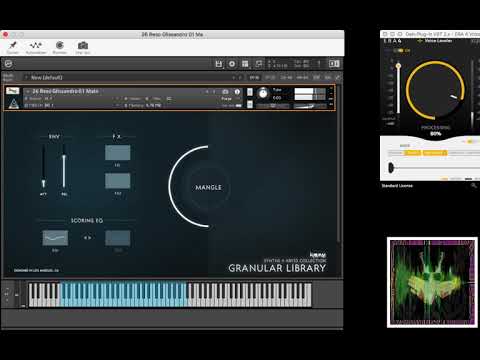The width and height of the screenshot is (480, 360).
Task: Load the next instrument with the right arrow
Action: click(x=214, y=91)
